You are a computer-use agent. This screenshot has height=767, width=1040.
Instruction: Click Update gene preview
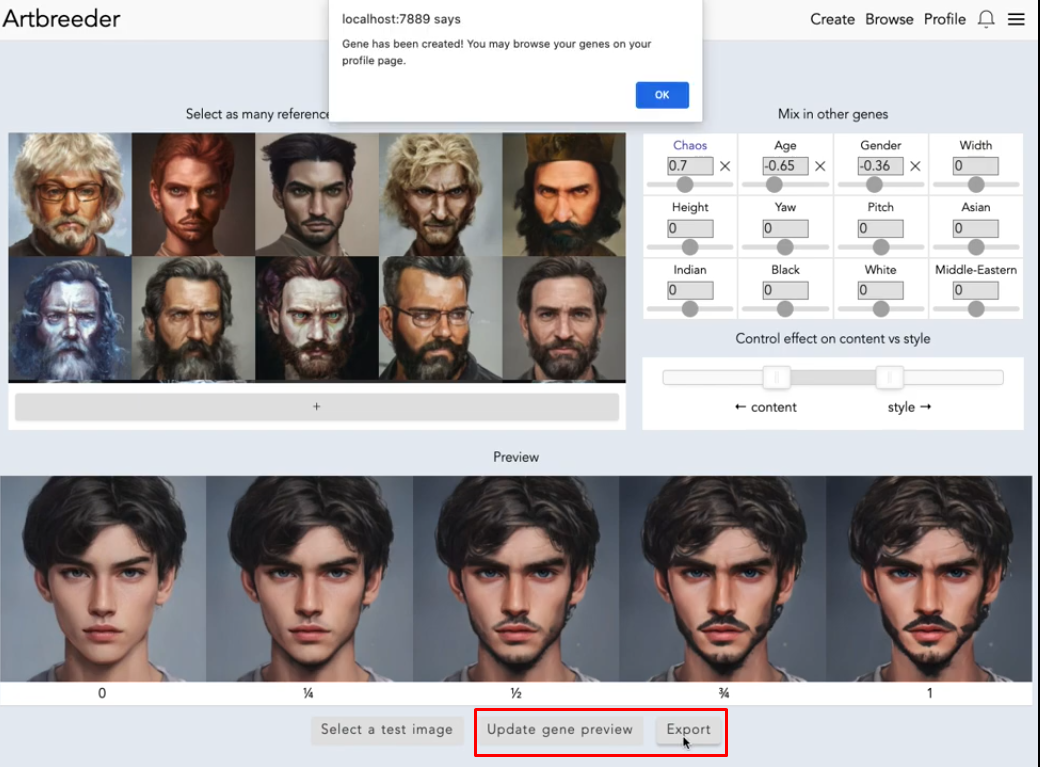(x=559, y=730)
